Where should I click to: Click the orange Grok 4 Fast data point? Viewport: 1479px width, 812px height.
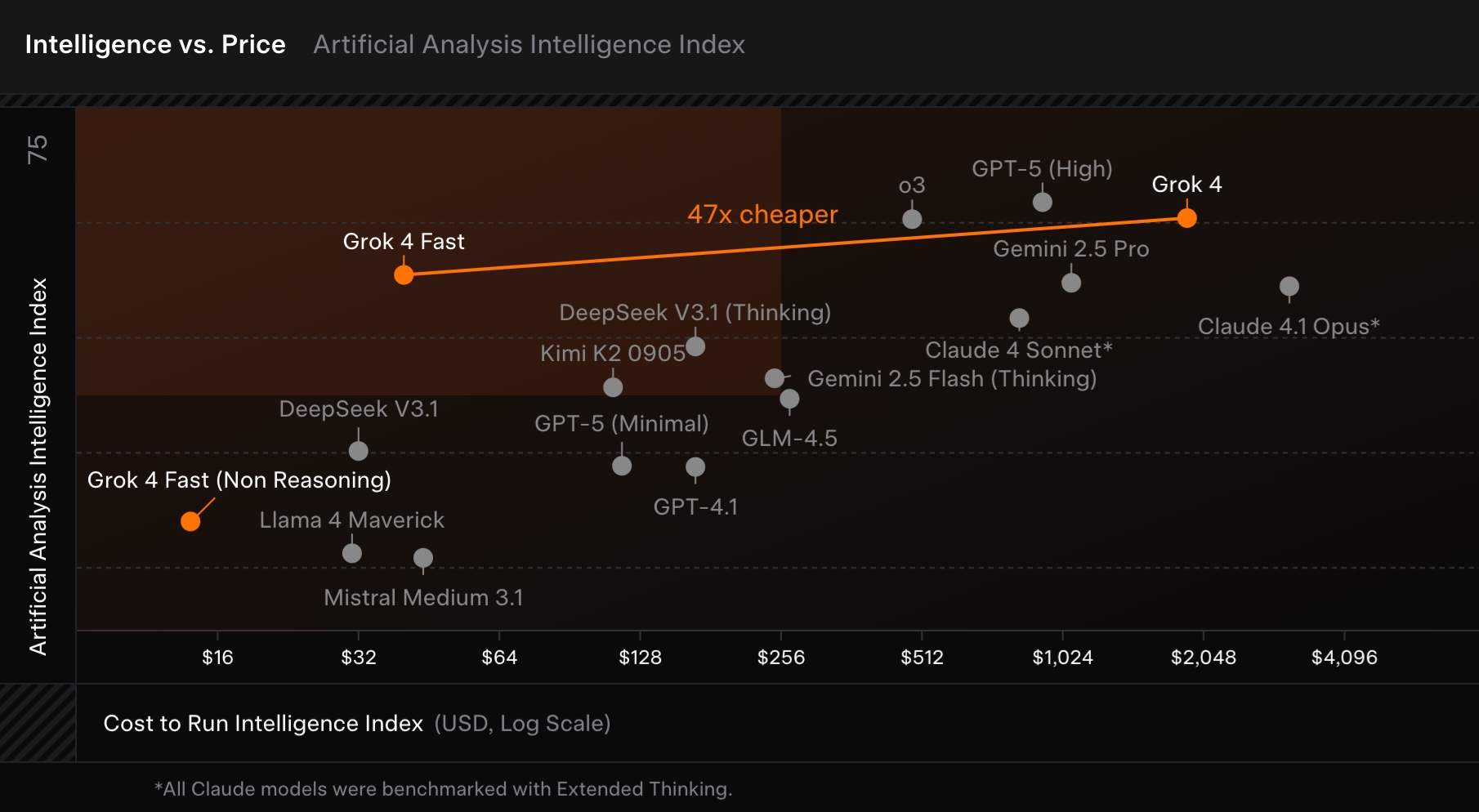tap(404, 274)
